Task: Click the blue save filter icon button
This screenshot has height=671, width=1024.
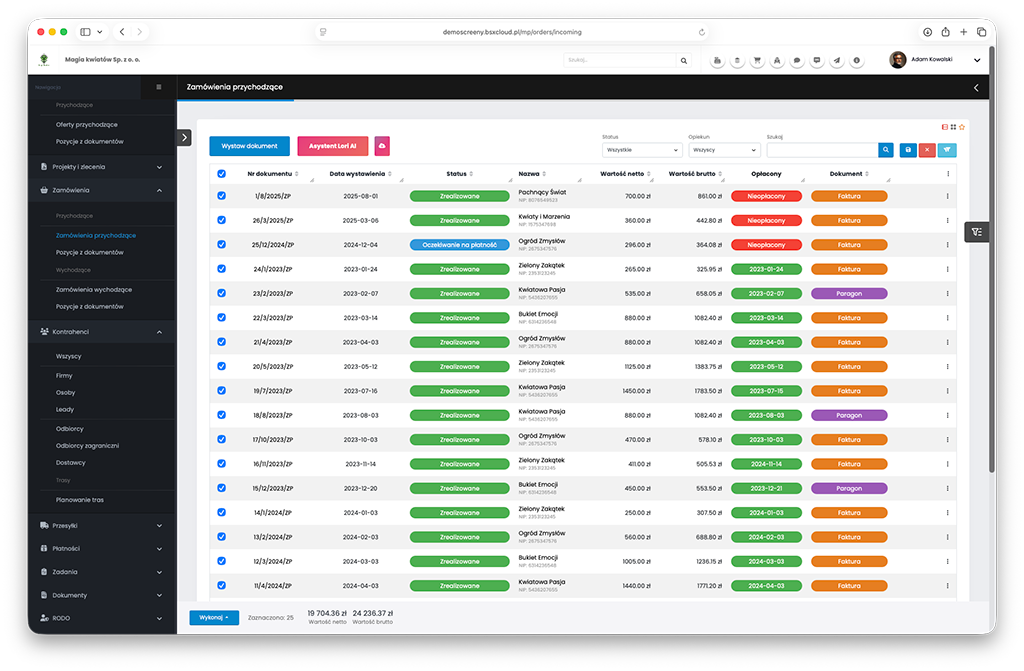Action: point(907,150)
